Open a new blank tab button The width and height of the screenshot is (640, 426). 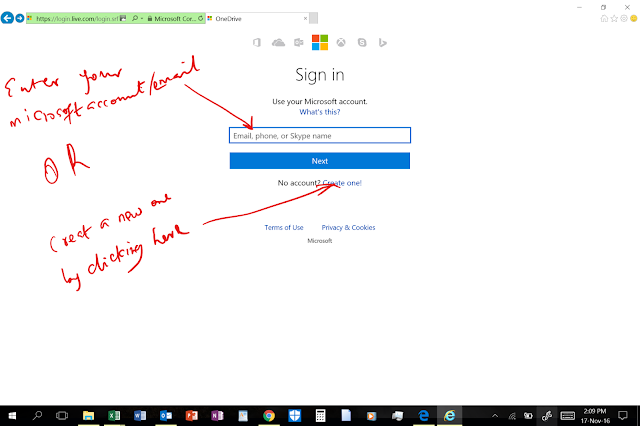coord(313,18)
